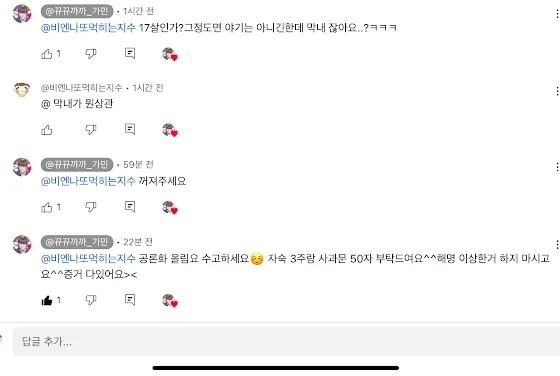Dislike the first comment by 뀨뀨까까_가민
Viewport: 560px width, 376px height.
[91, 54]
